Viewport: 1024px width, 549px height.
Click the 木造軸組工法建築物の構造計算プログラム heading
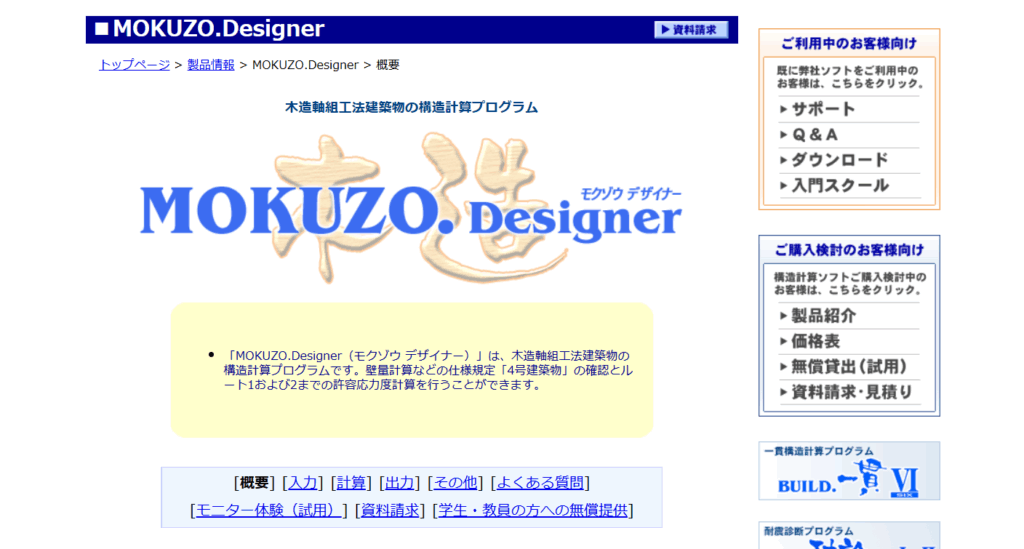(x=411, y=107)
